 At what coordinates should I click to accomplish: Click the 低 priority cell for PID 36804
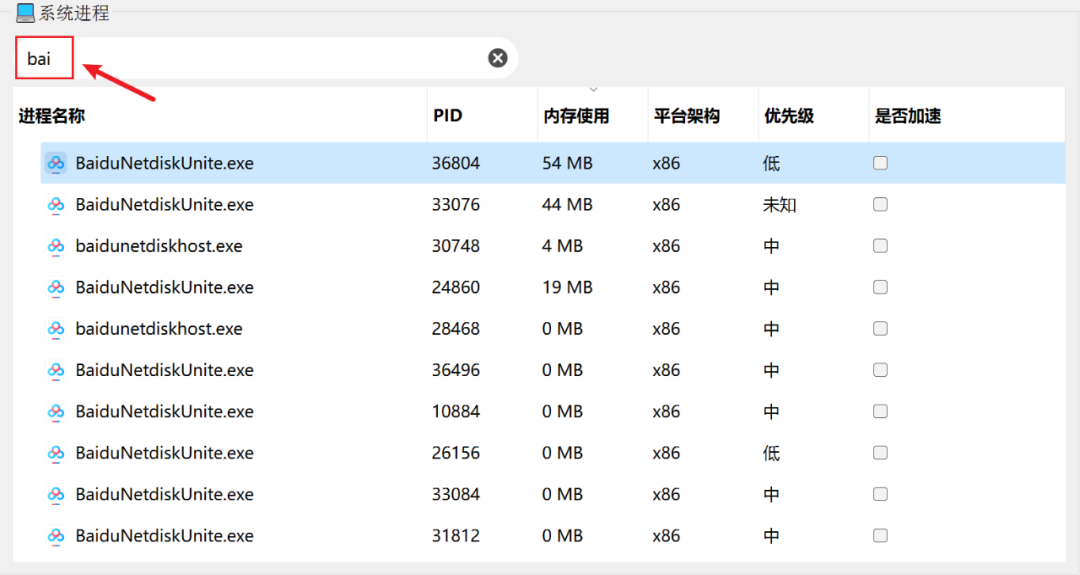(771, 163)
